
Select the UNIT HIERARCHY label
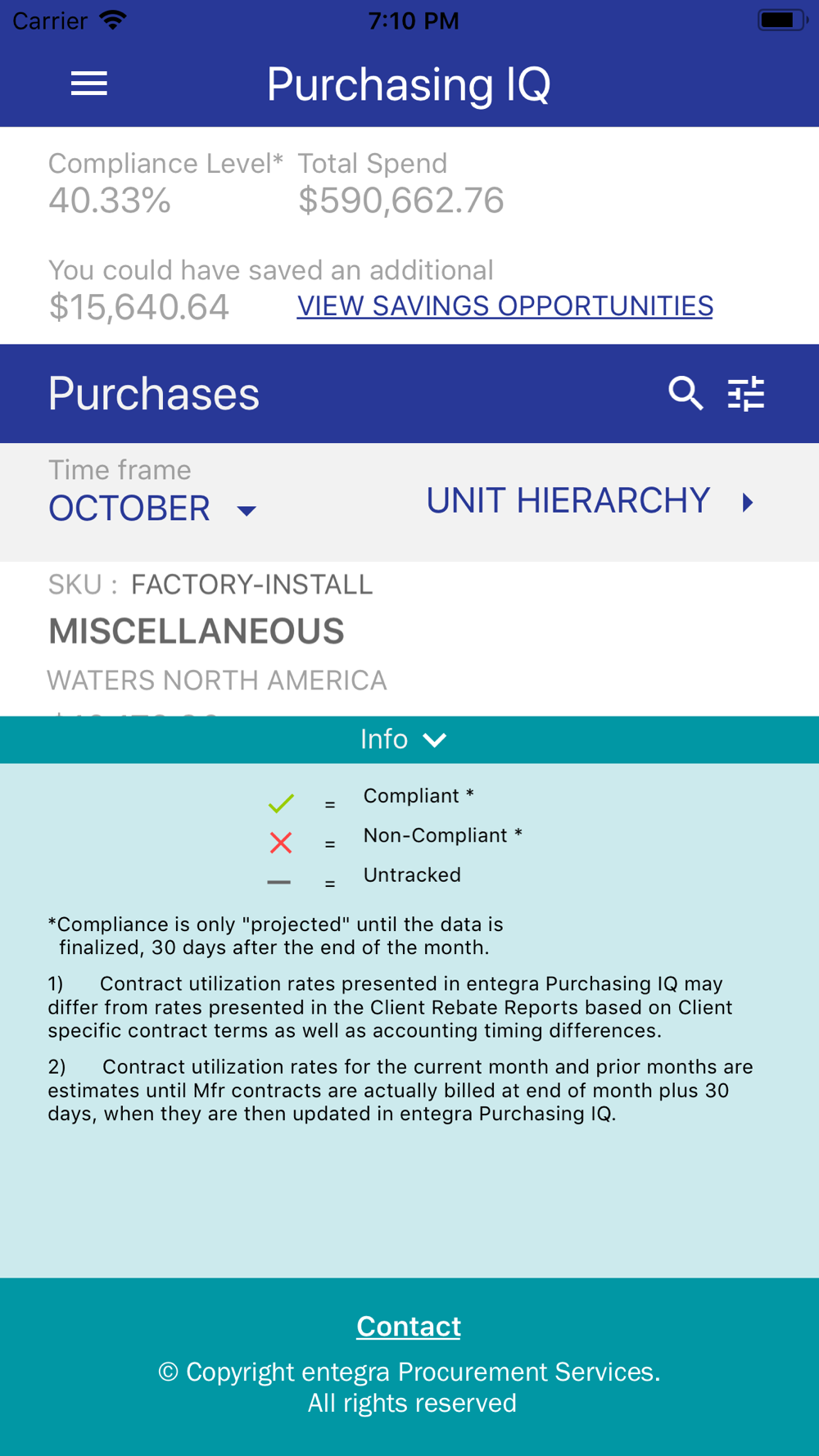[568, 500]
